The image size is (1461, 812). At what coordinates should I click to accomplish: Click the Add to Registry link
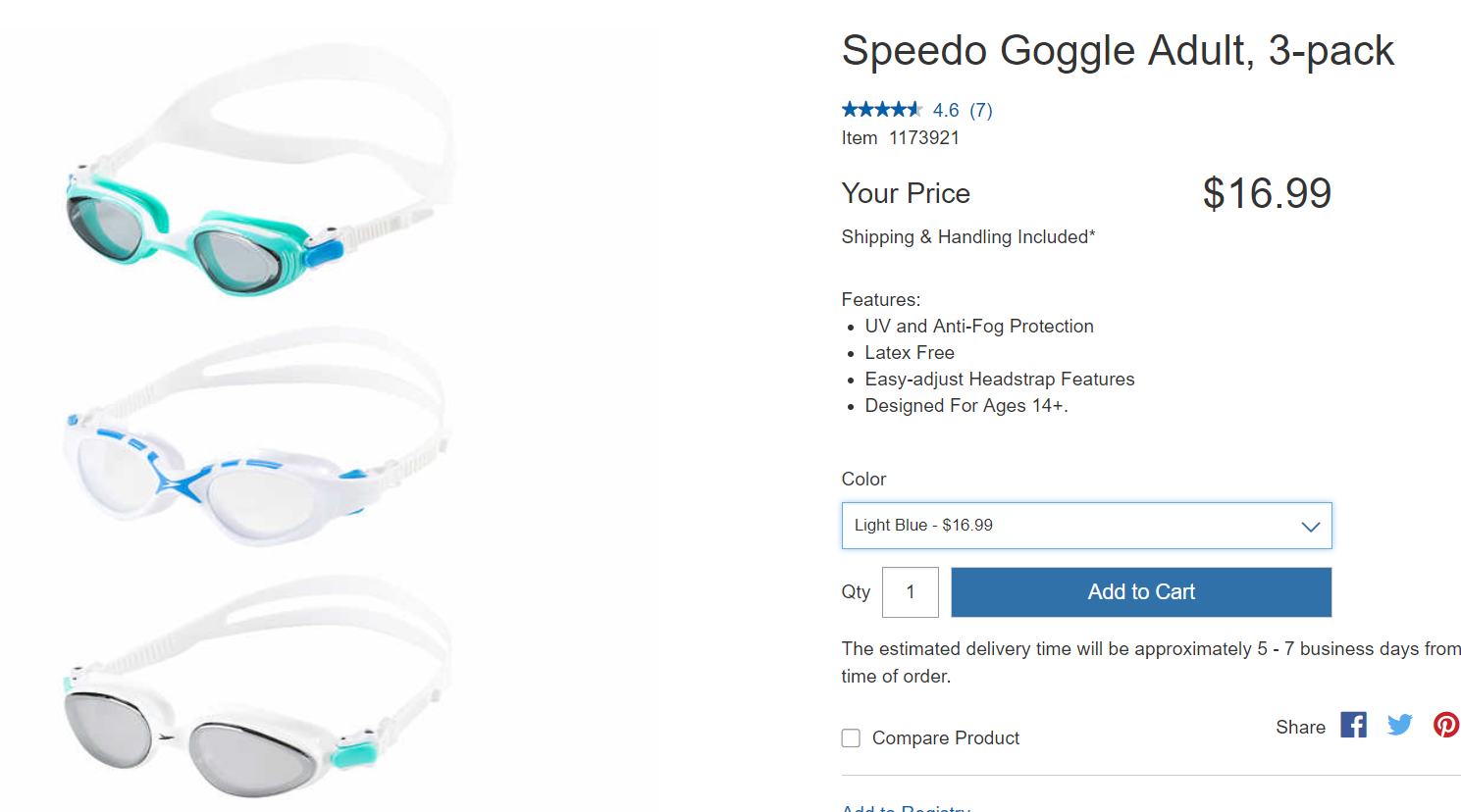point(906,807)
